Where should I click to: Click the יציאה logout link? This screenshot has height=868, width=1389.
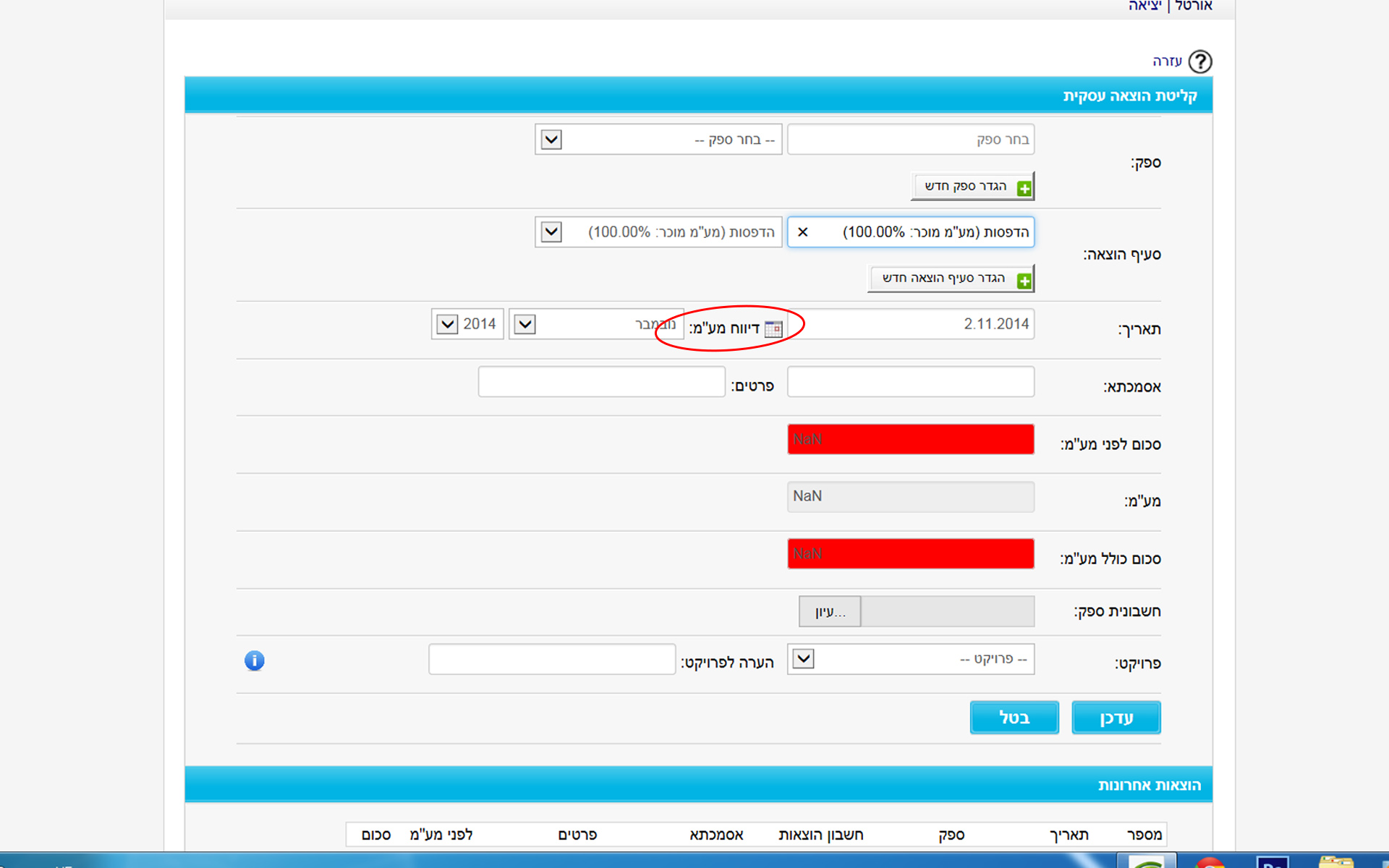1144,6
